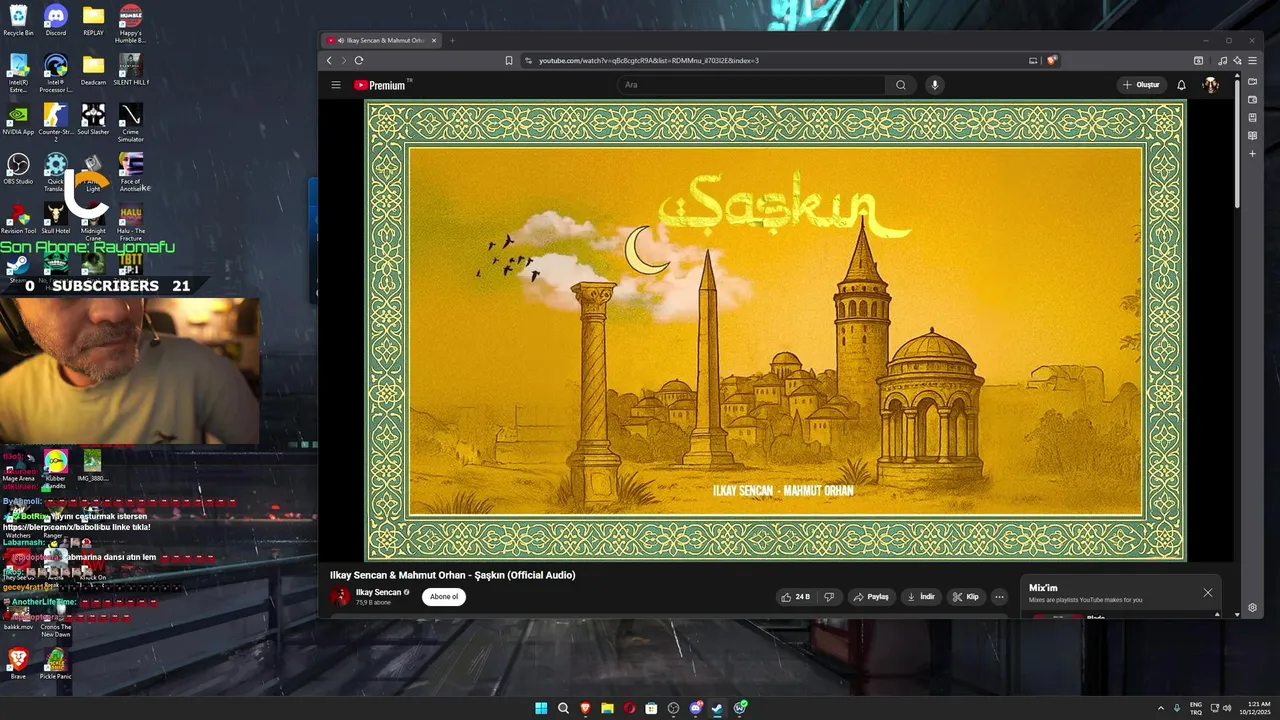Open Happy's Humble desktop shortcut

tap(130, 23)
